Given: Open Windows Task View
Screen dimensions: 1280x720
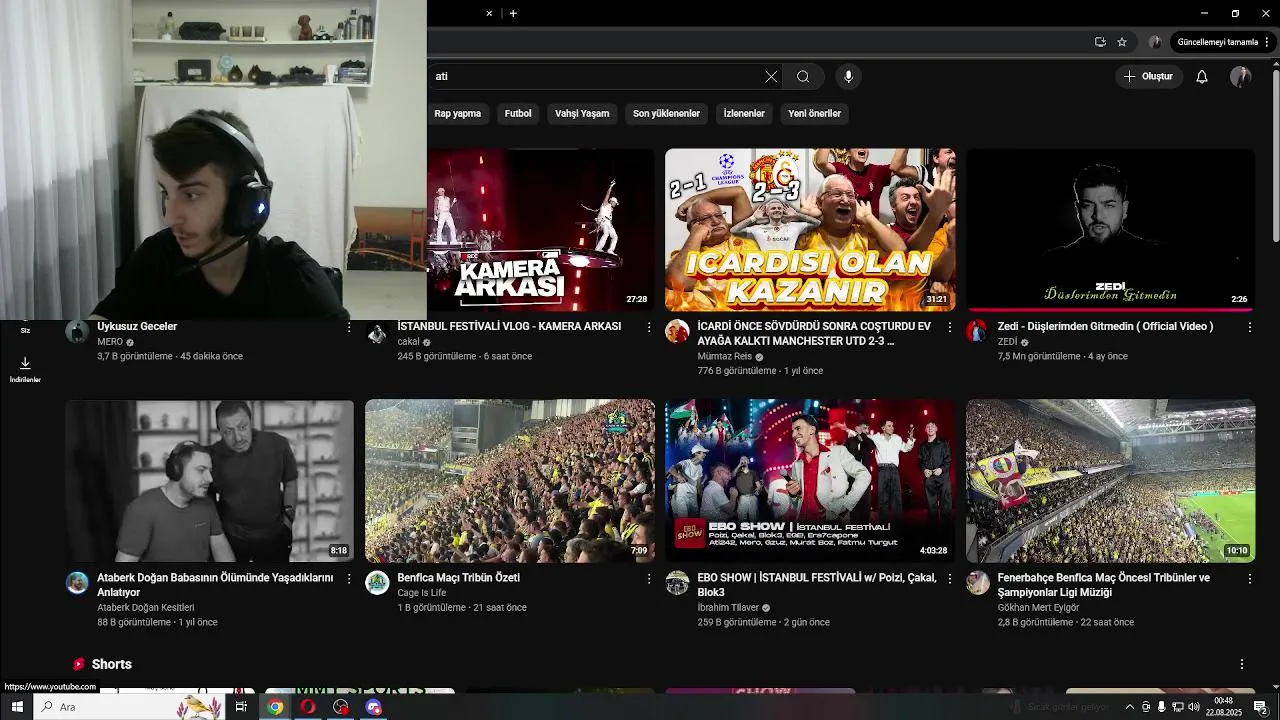Looking at the screenshot, I should (241, 707).
